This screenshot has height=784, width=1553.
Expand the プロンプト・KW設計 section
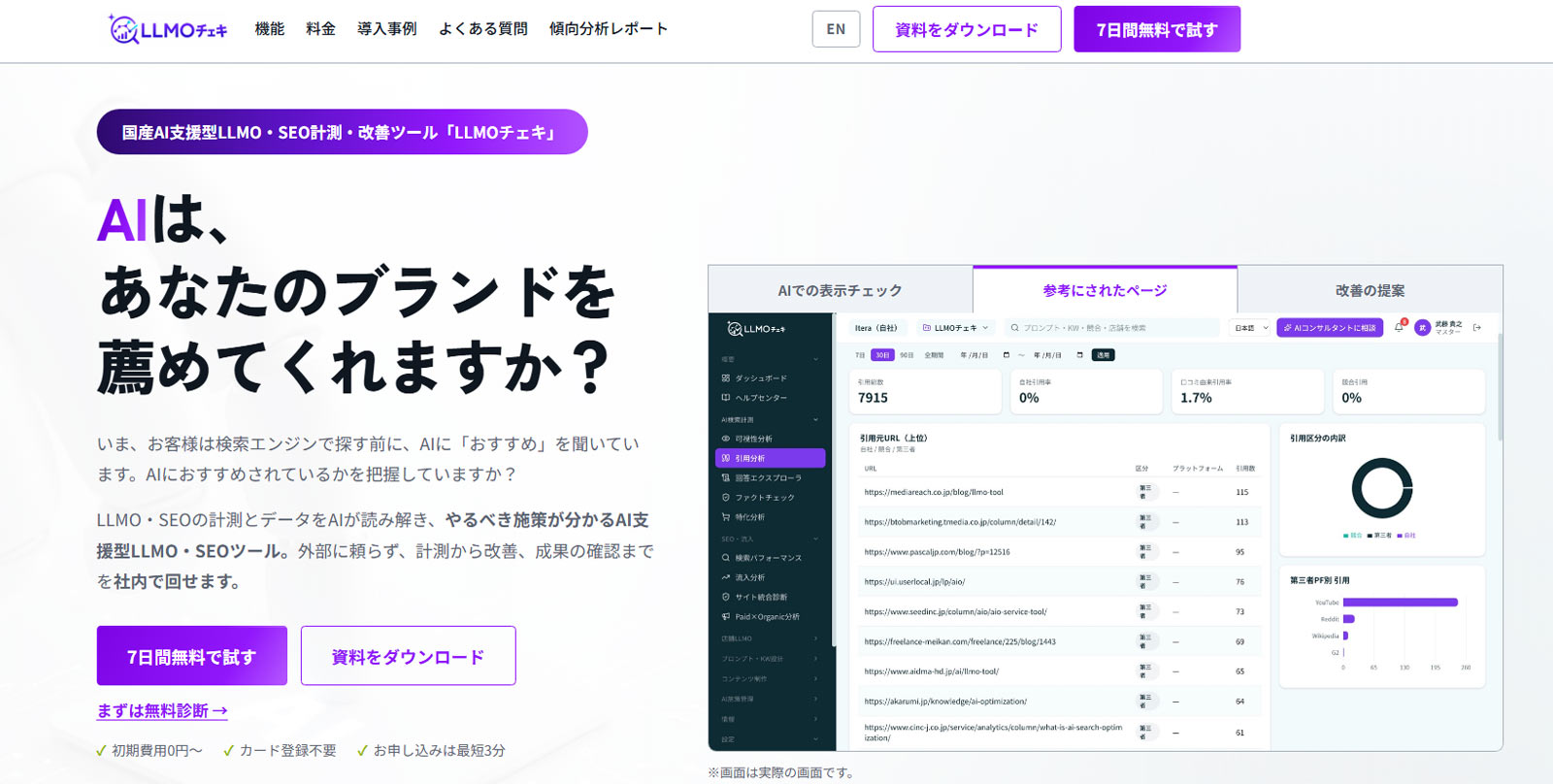(x=770, y=659)
